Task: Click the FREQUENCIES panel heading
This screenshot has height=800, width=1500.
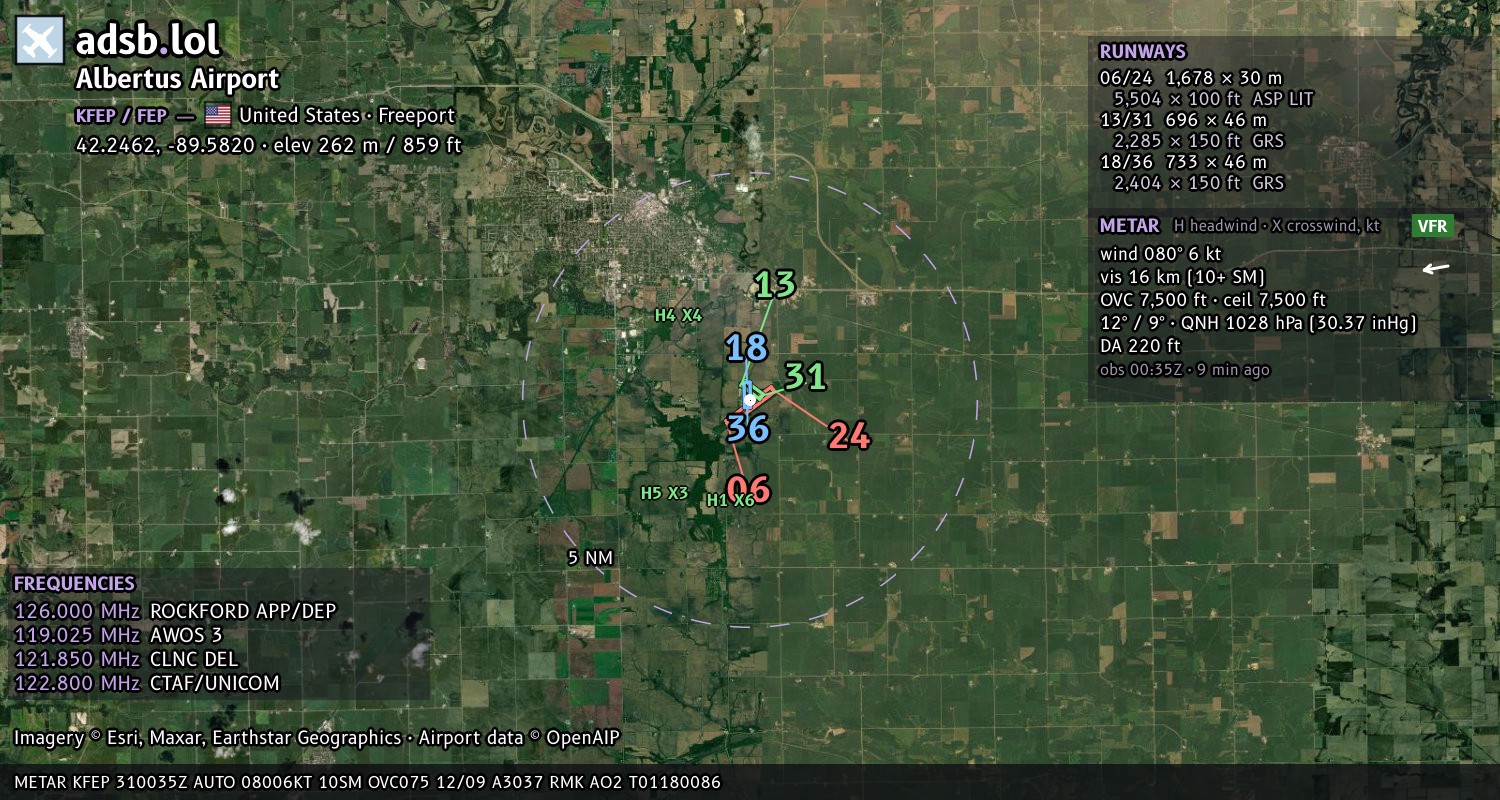Action: coord(74,584)
